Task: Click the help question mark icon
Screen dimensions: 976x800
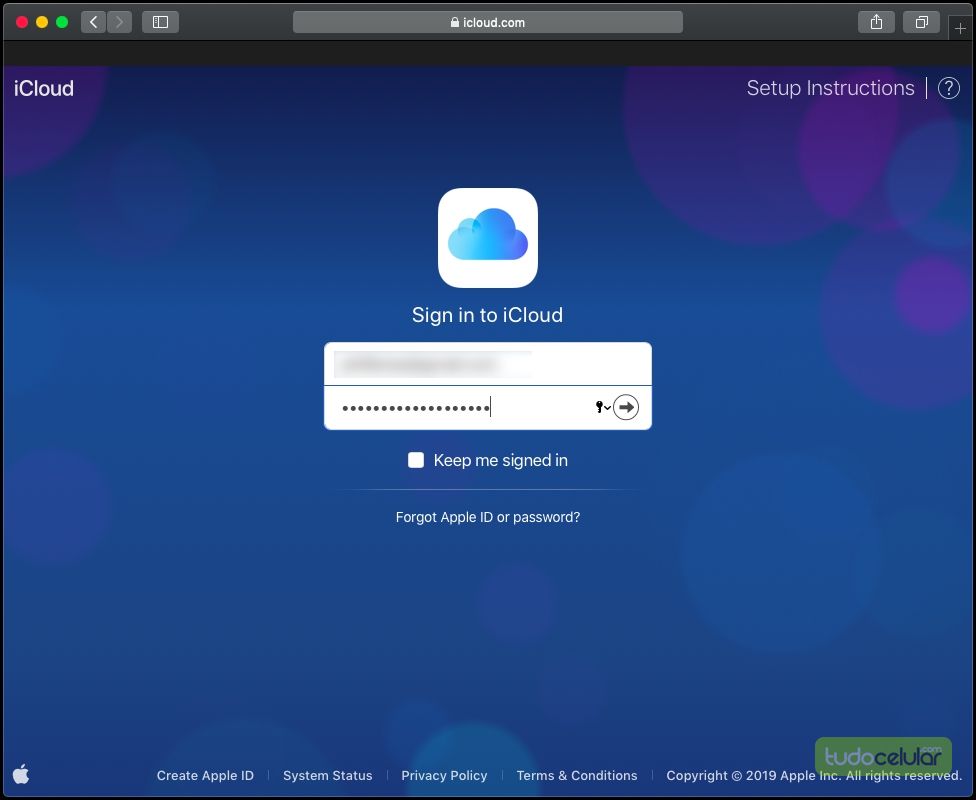Action: coord(948,88)
